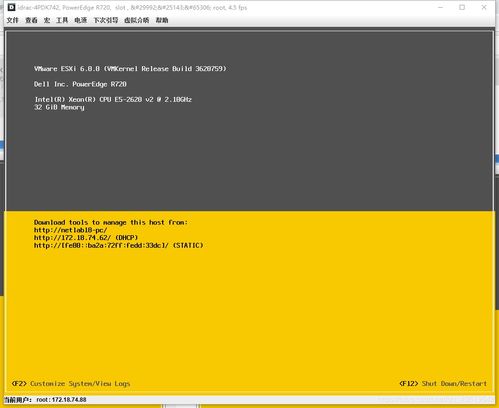Open the 工具 menu
This screenshot has height=408, width=499.
coord(62,20)
